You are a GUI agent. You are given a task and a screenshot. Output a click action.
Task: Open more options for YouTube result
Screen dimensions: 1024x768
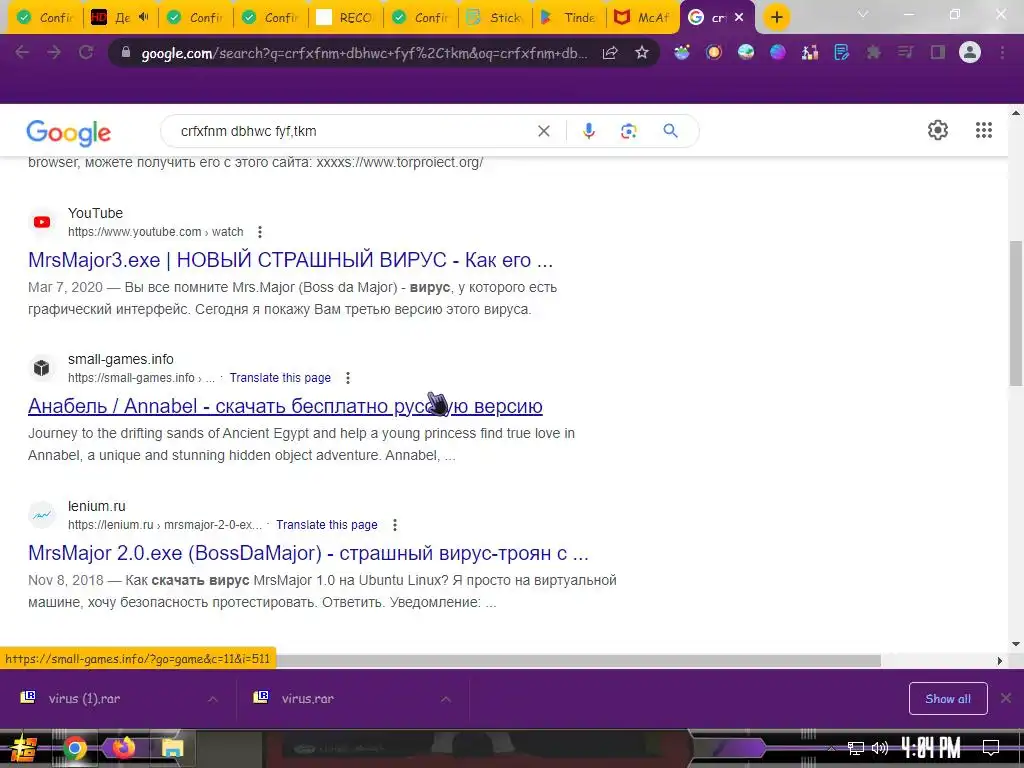click(260, 232)
